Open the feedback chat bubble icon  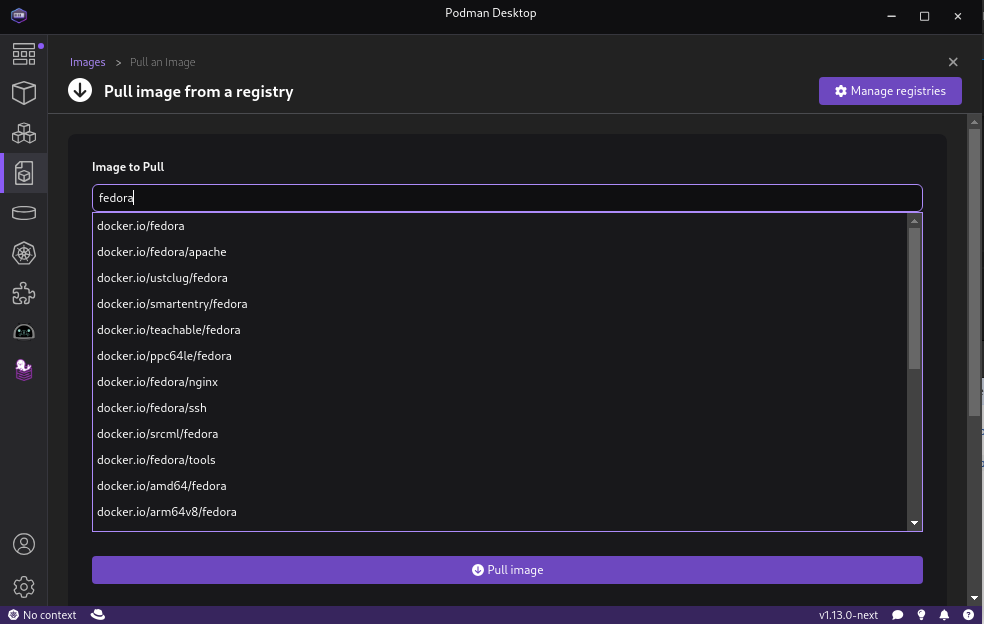pyautogui.click(x=898, y=615)
